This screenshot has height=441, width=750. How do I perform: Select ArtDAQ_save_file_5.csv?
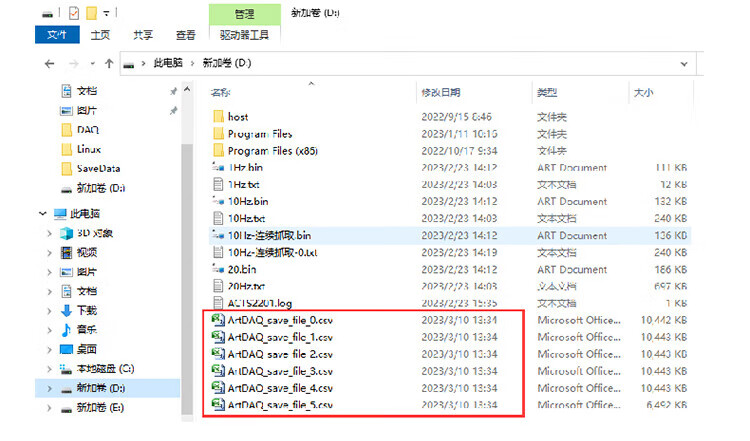tap(279, 405)
